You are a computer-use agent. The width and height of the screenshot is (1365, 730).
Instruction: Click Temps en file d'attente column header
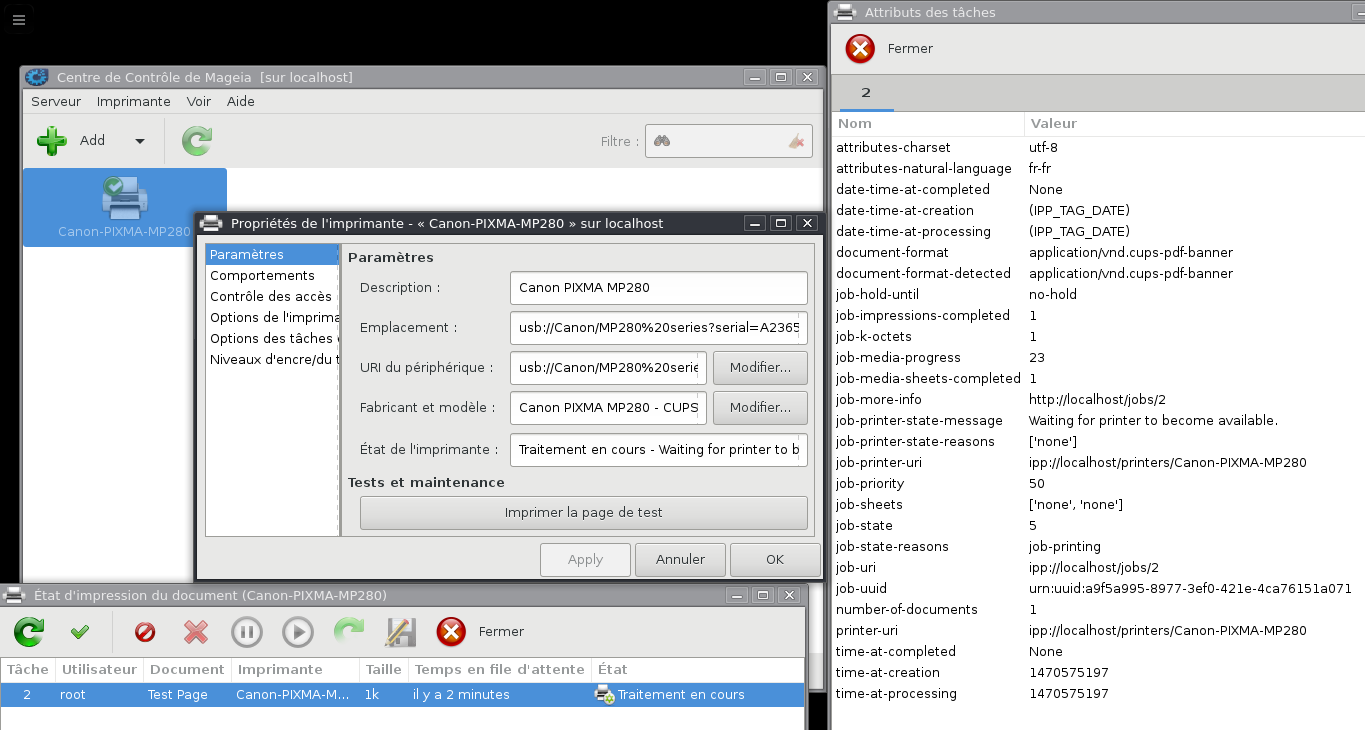click(500, 669)
